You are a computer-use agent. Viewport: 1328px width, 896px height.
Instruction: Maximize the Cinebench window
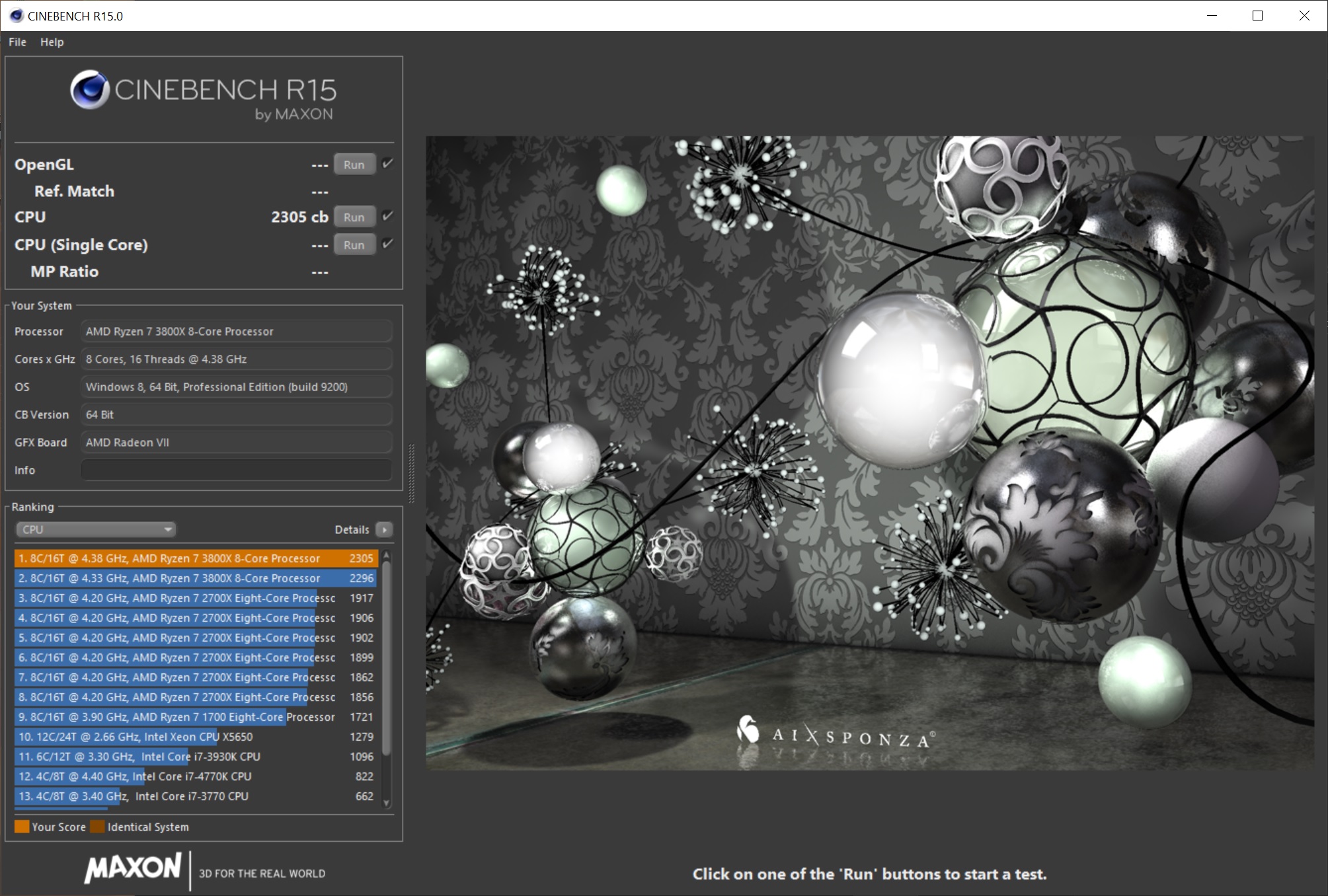point(1258,15)
